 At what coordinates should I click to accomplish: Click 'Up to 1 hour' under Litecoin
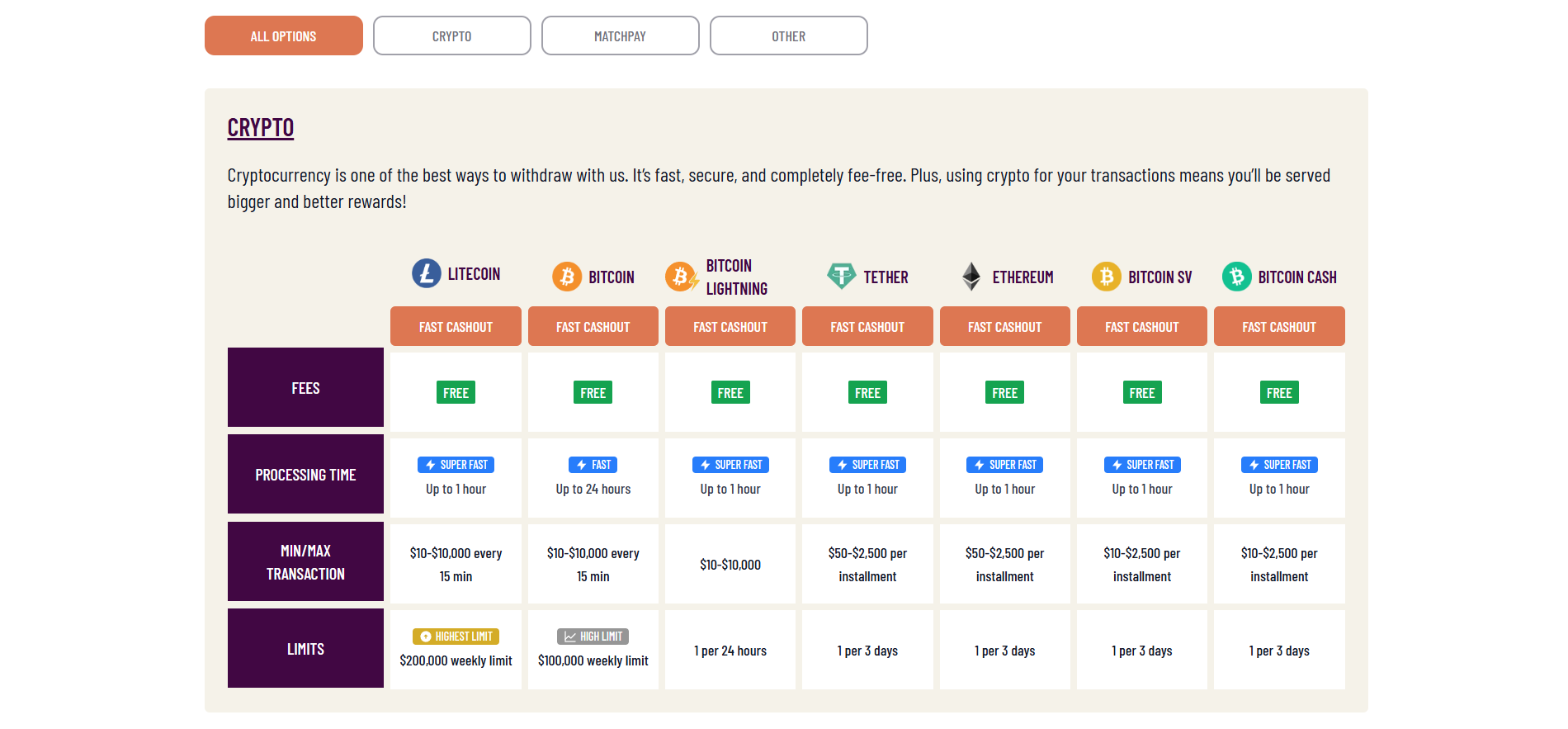456,489
